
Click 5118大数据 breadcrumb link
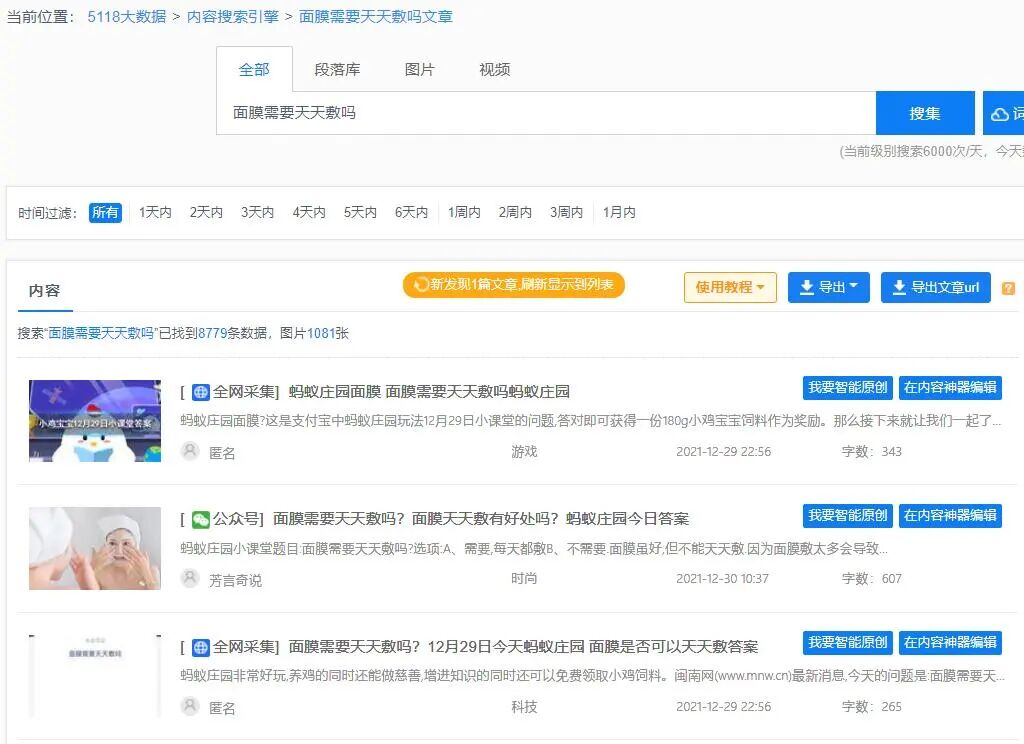[127, 16]
